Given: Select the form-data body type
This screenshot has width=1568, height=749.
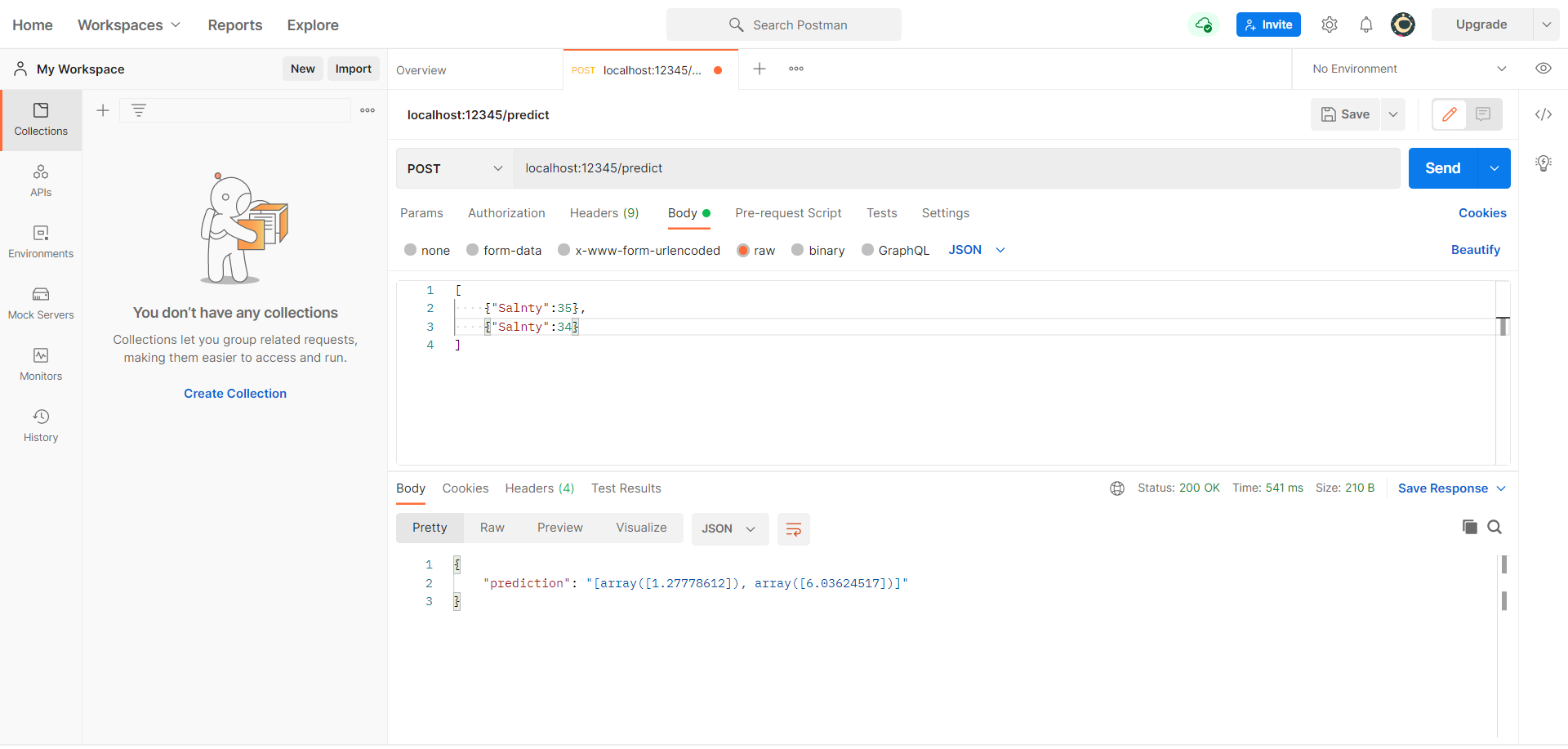Looking at the screenshot, I should click(472, 250).
